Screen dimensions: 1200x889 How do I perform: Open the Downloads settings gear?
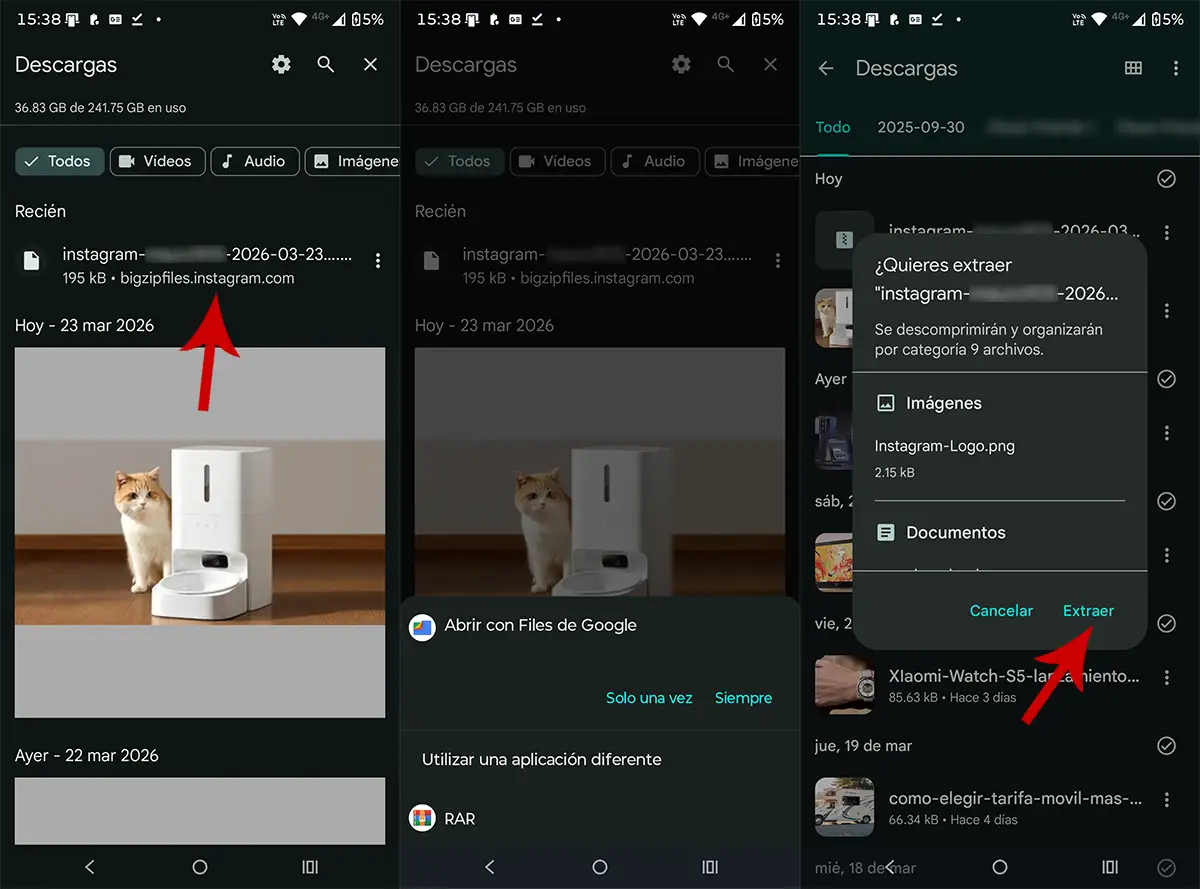click(x=281, y=64)
